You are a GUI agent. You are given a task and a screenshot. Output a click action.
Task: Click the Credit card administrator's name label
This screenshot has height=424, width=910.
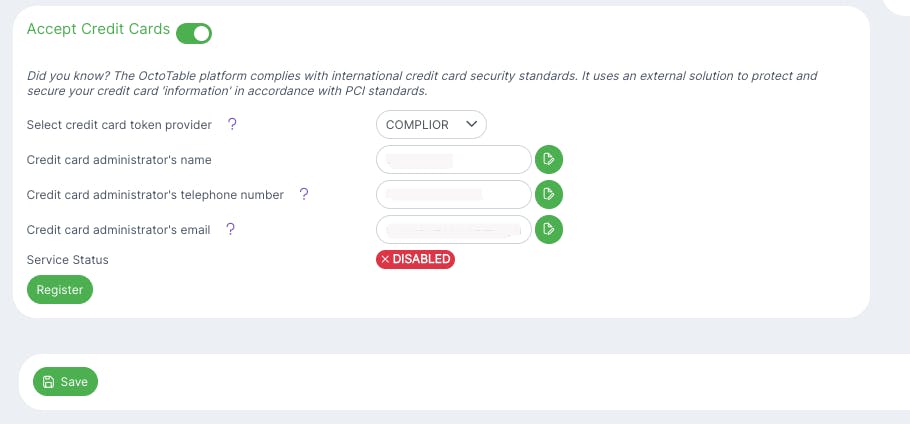point(119,160)
